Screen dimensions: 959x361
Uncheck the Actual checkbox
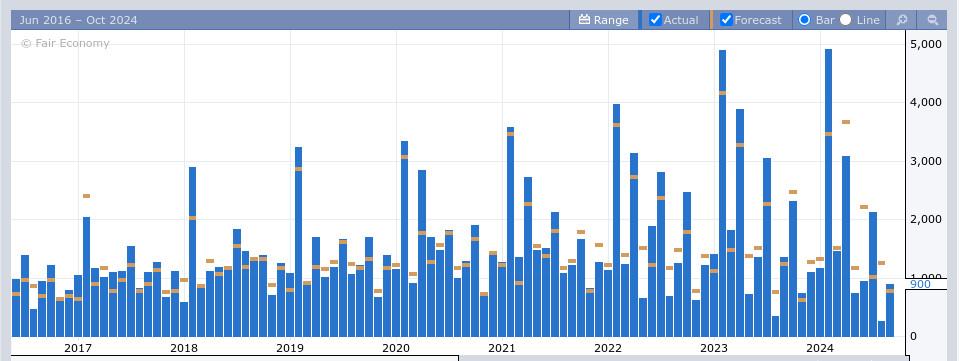656,20
